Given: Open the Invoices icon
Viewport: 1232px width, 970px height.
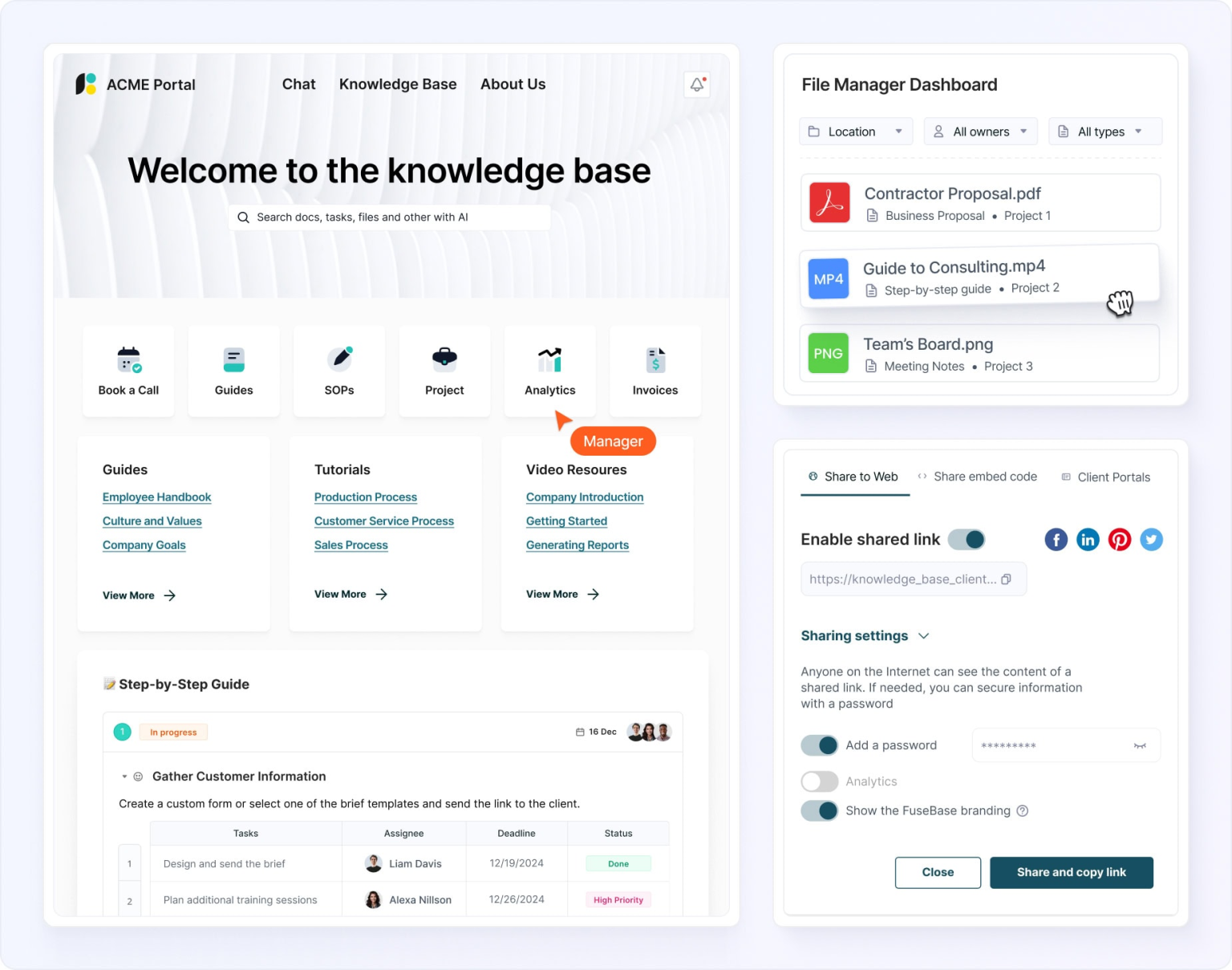Looking at the screenshot, I should (x=654, y=360).
